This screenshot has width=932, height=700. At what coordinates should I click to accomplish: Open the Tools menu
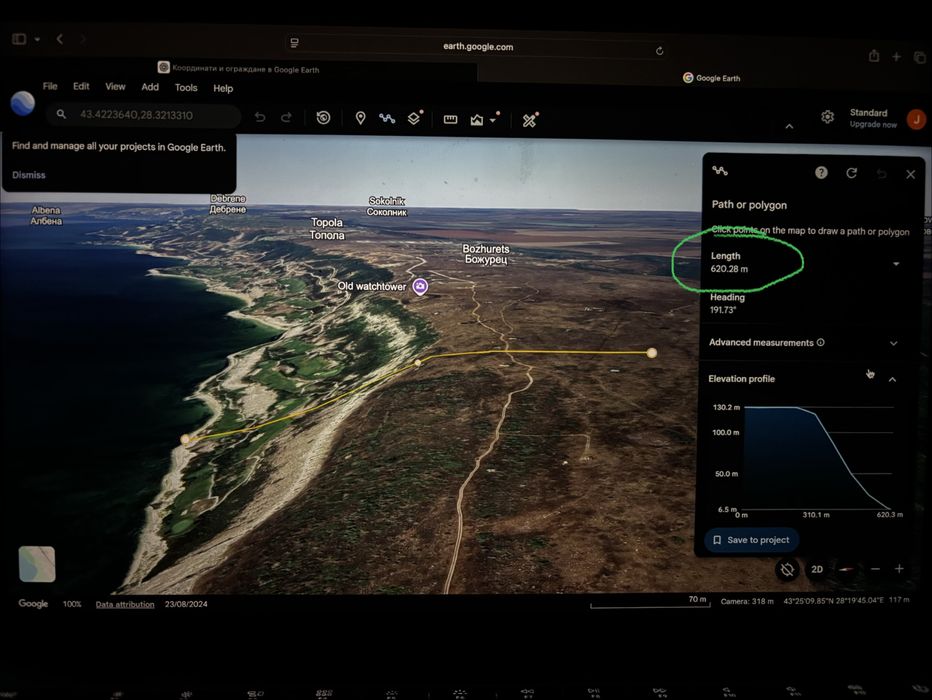point(186,87)
